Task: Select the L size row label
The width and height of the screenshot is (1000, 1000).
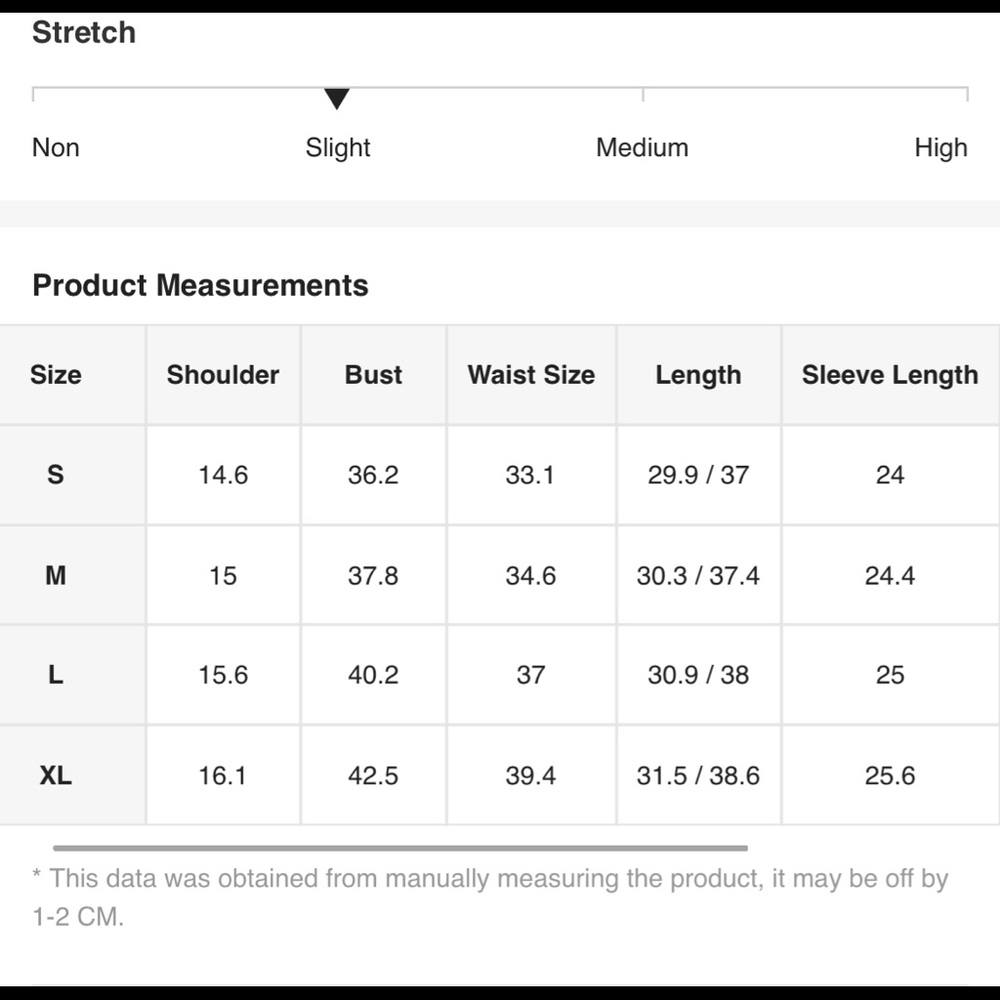Action: point(55,675)
